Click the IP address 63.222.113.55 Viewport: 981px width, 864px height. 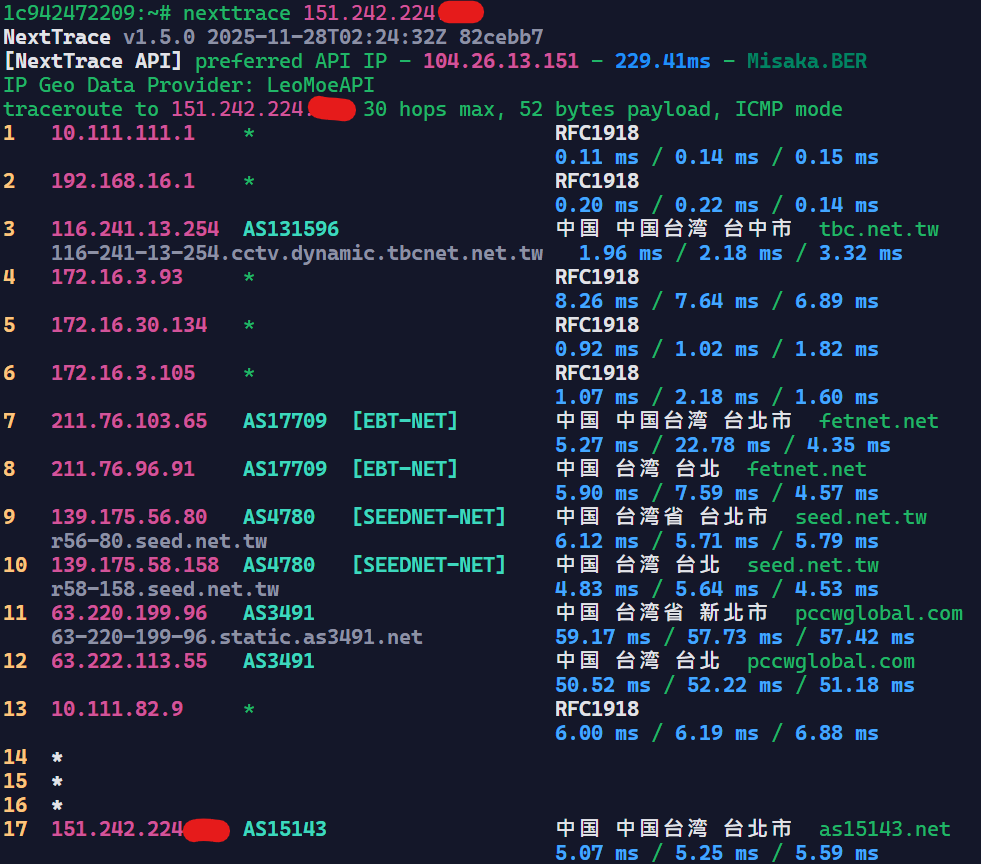pos(129,661)
